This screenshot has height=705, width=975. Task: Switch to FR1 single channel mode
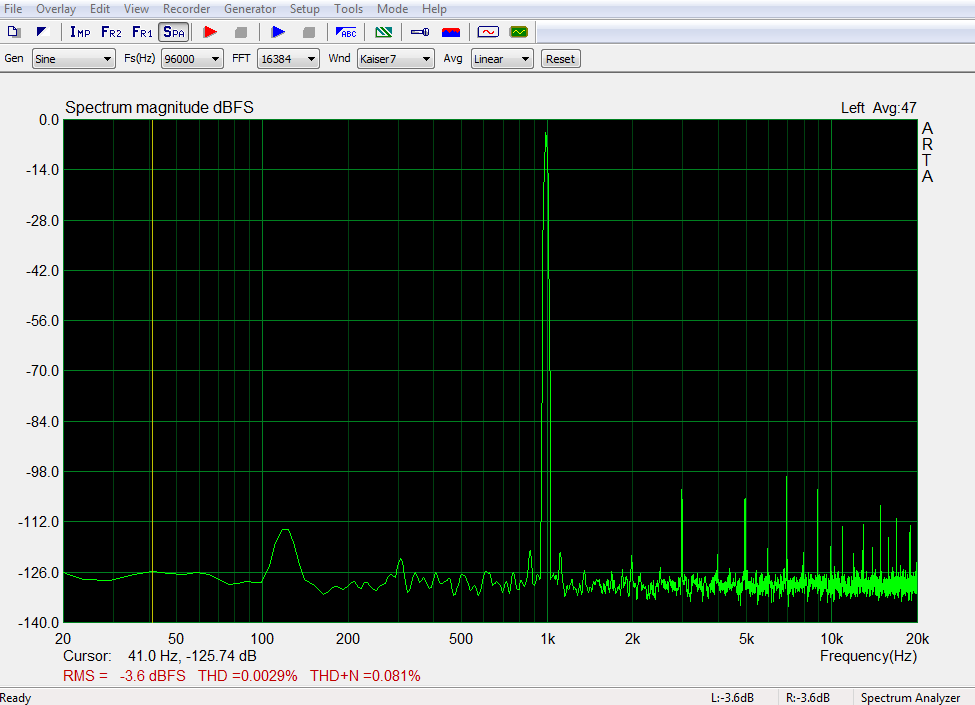point(142,32)
